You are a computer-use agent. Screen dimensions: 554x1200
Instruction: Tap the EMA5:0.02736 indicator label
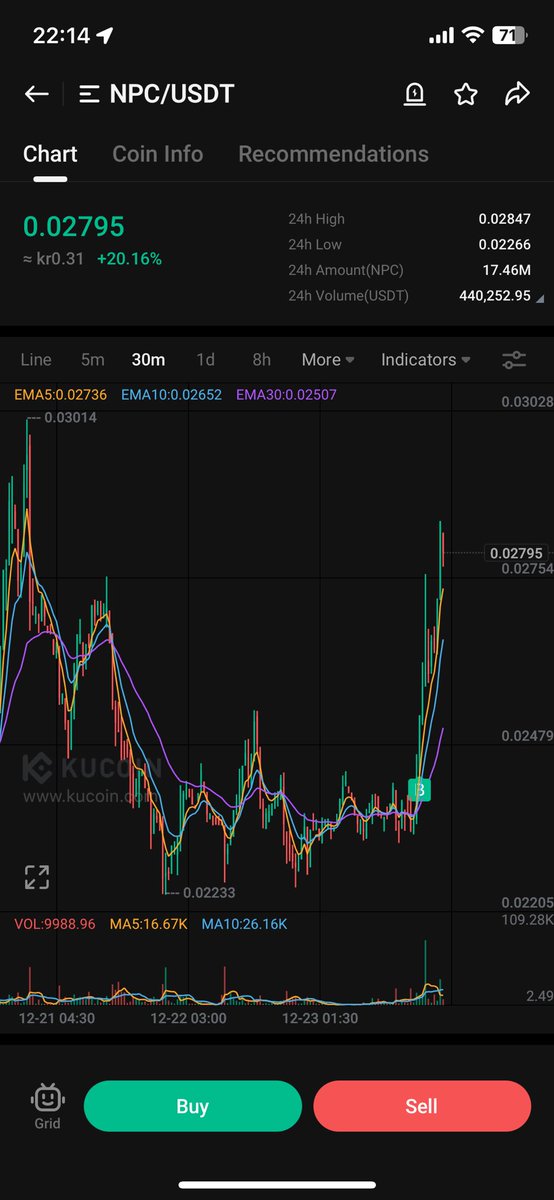click(x=63, y=395)
